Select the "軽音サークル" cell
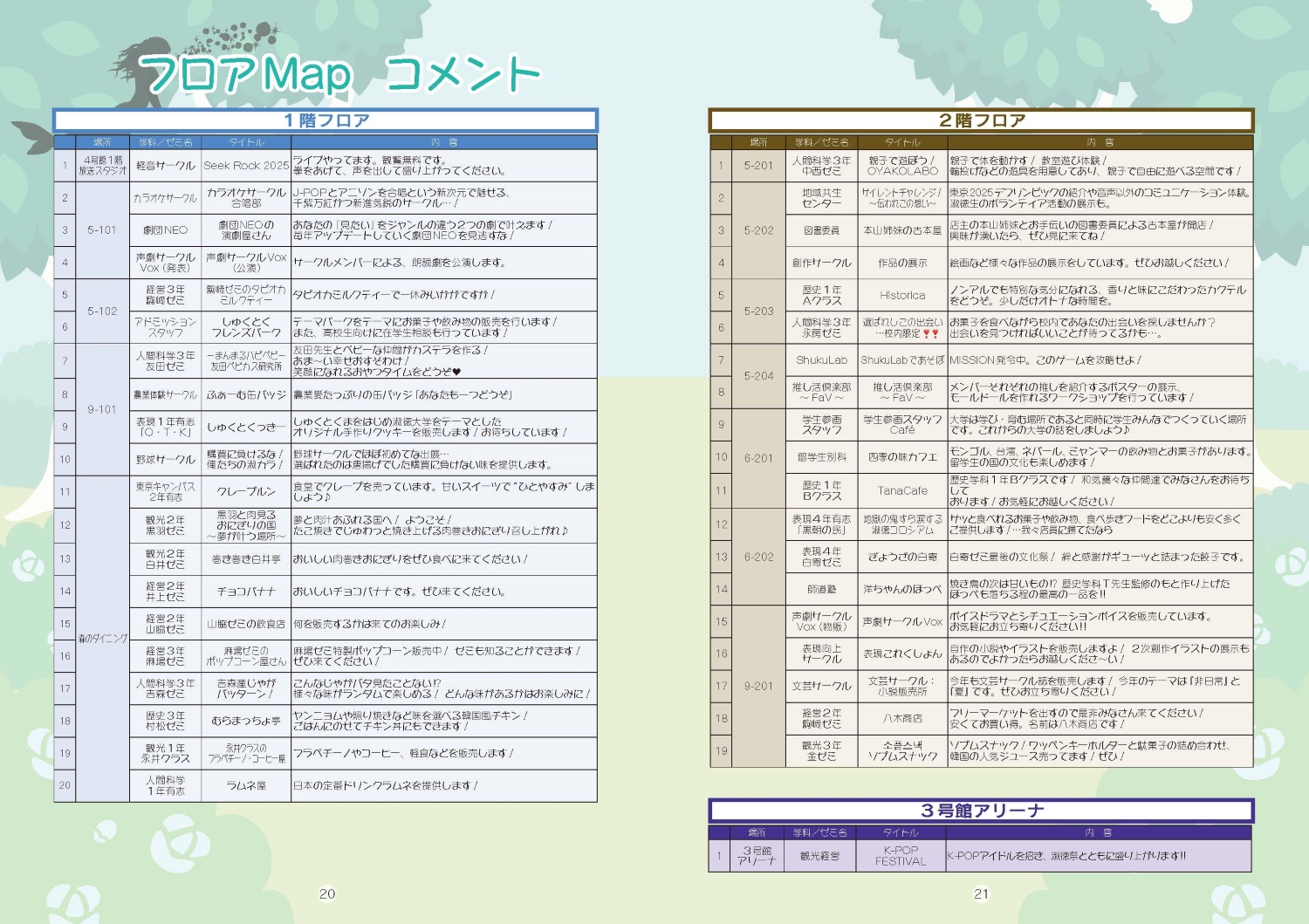1309x924 pixels. (x=166, y=165)
